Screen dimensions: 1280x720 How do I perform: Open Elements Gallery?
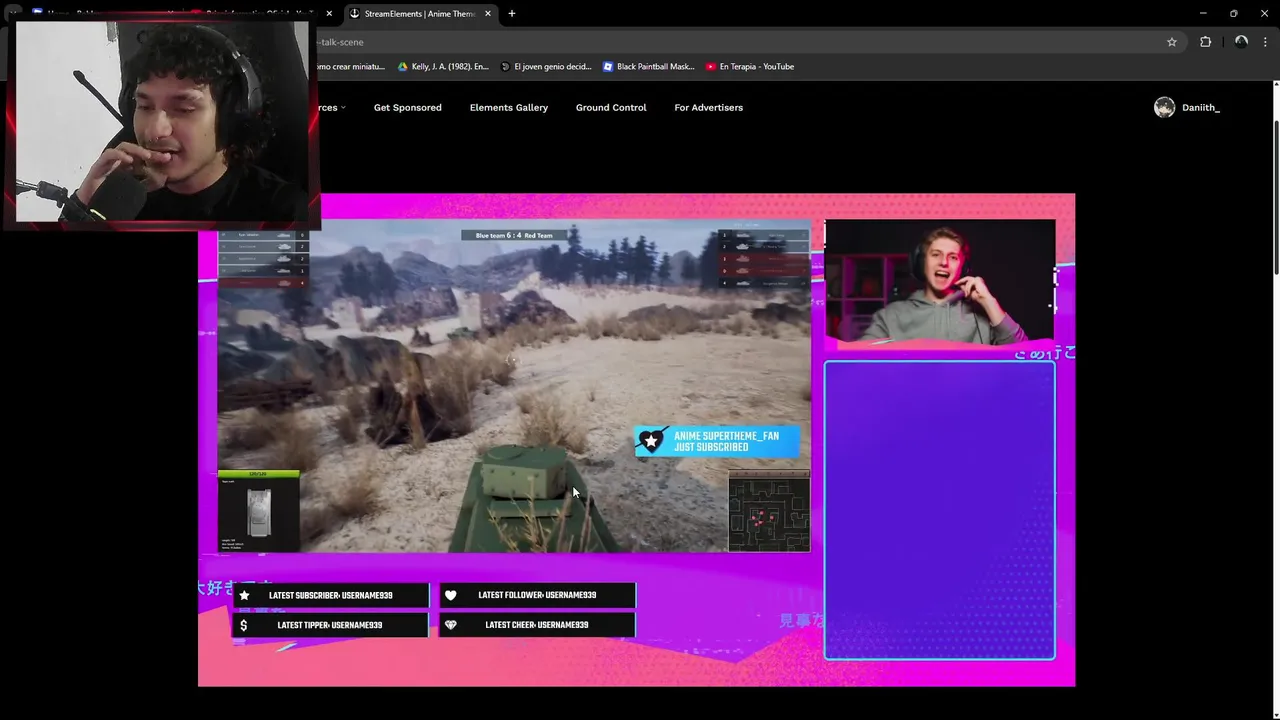point(509,108)
